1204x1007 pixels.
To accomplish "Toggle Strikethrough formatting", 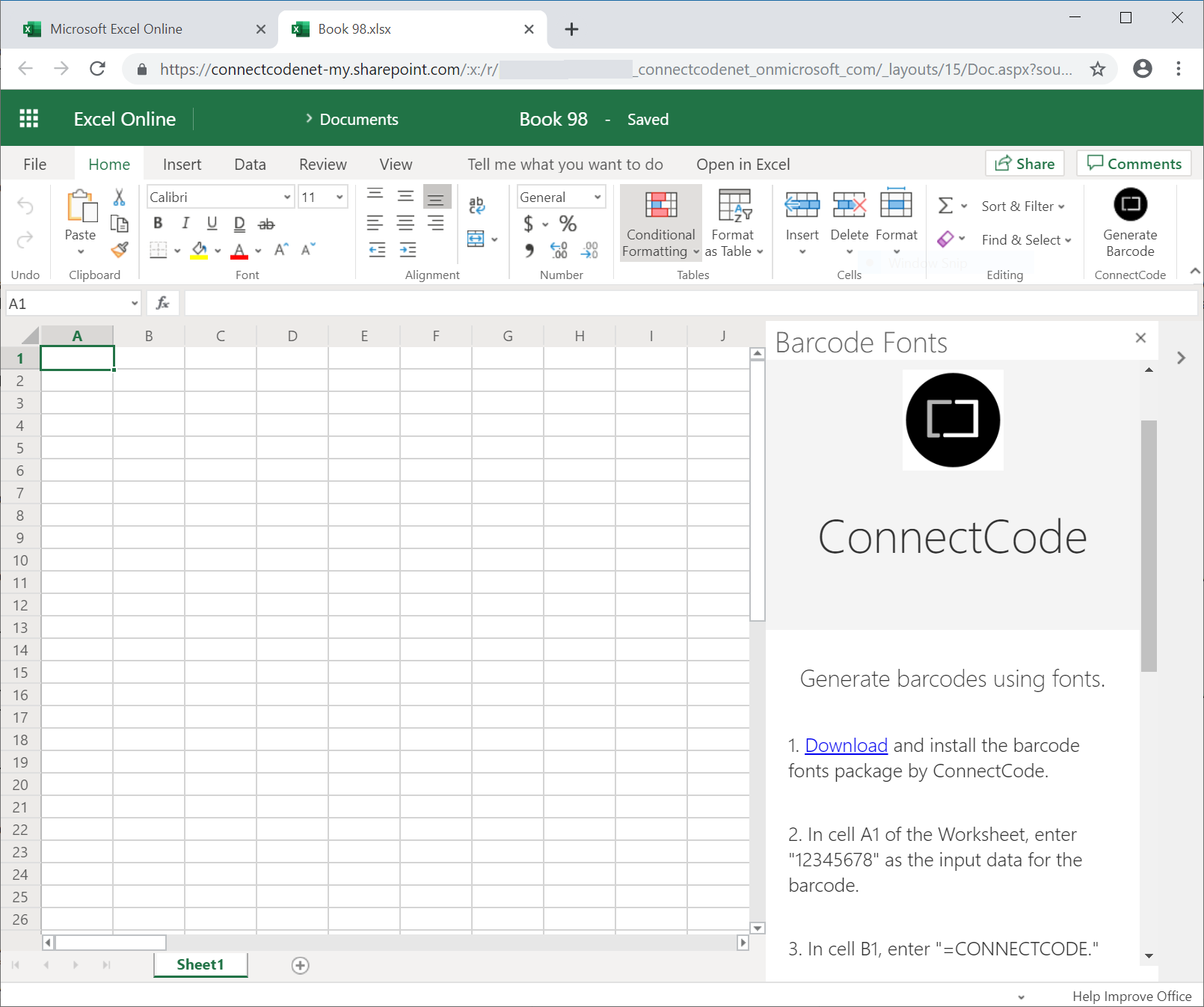I will click(x=266, y=224).
